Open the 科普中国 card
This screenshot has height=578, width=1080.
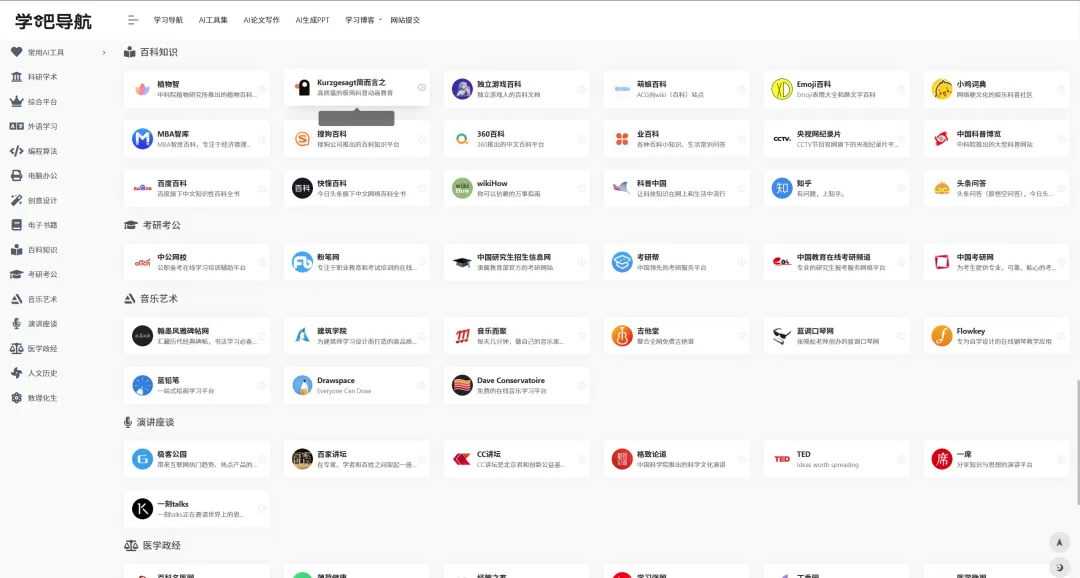(x=676, y=188)
